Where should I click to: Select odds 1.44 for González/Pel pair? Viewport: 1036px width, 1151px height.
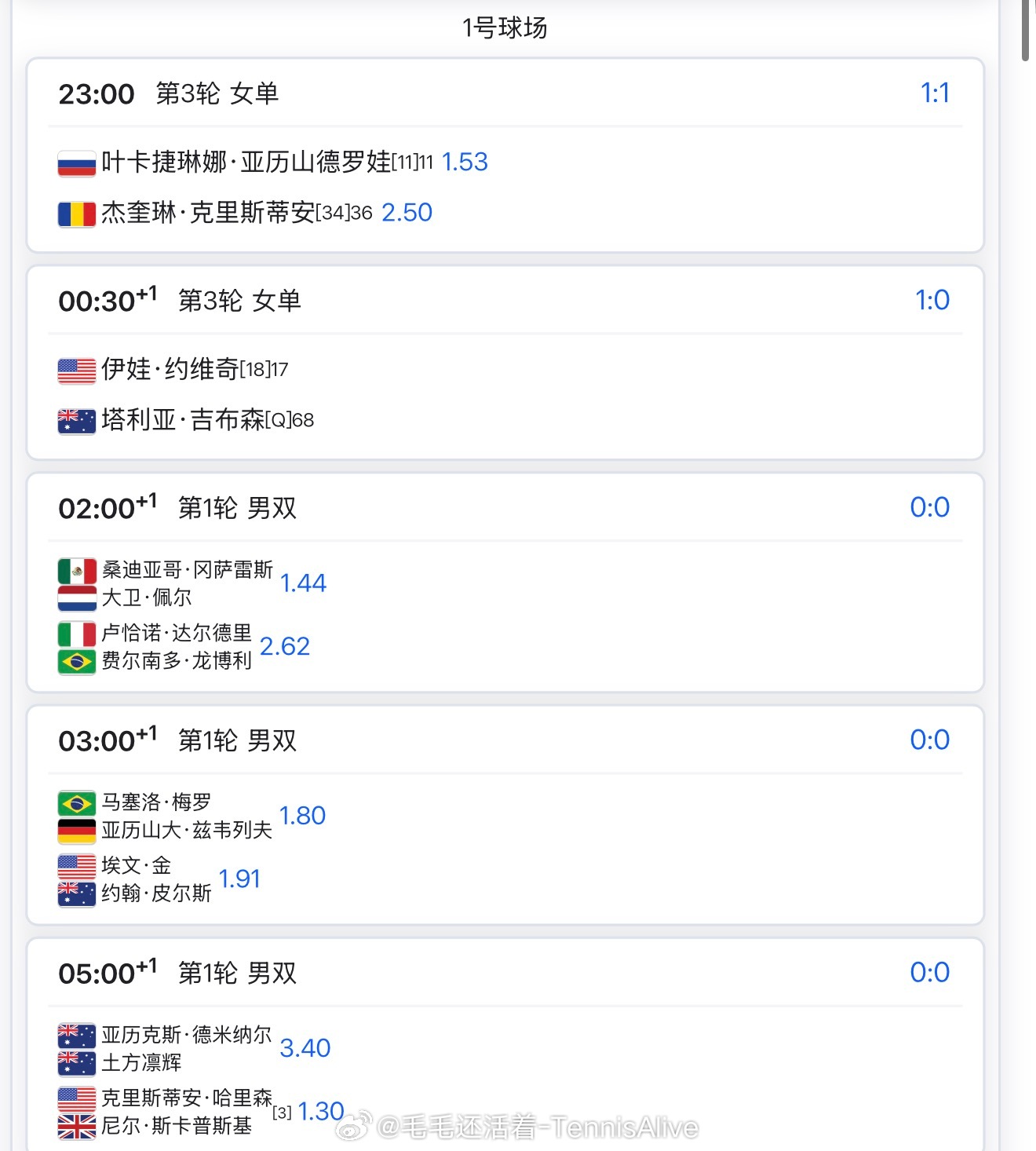tap(303, 583)
